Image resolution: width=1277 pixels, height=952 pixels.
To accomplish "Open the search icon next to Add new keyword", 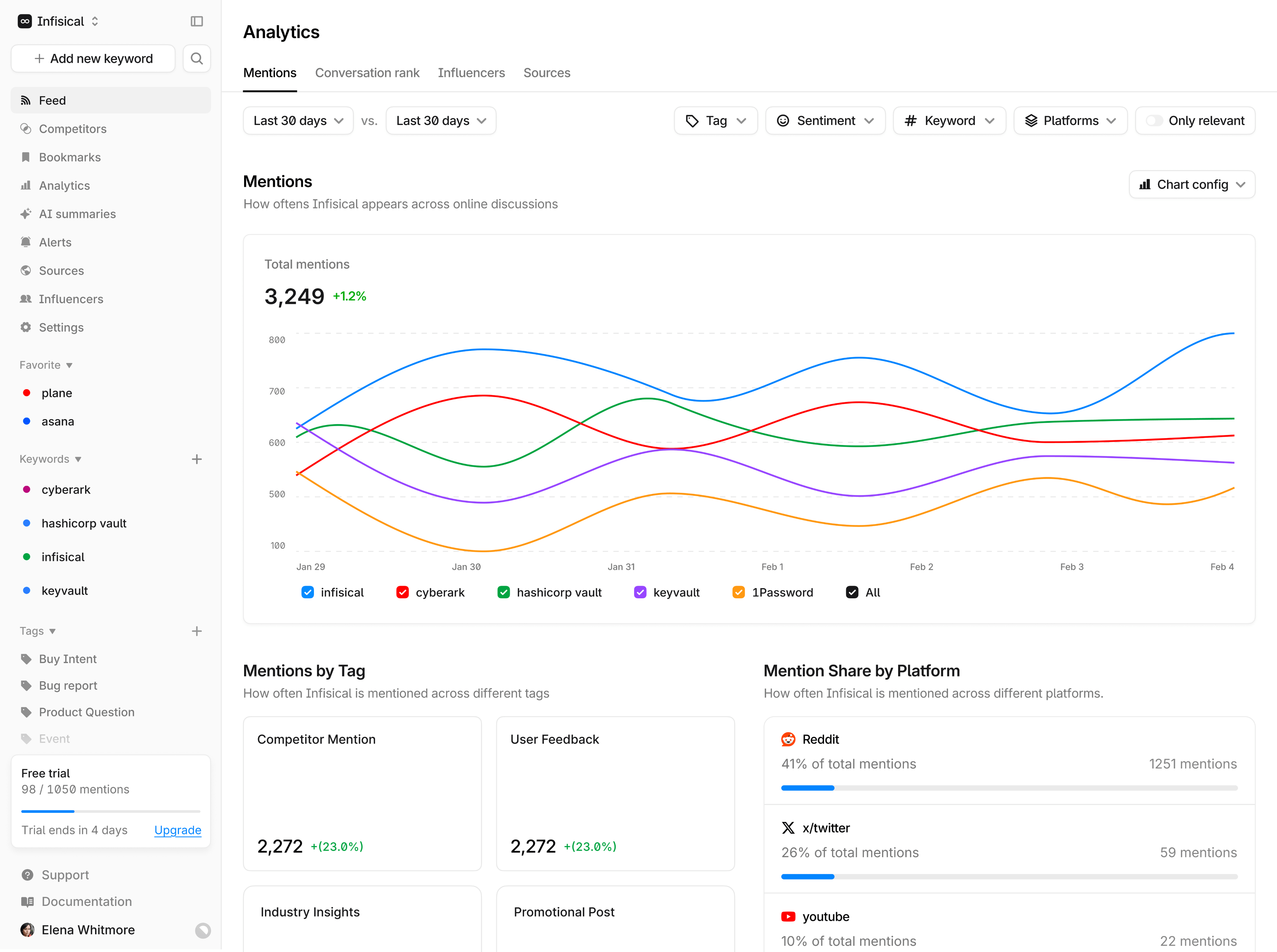I will click(196, 58).
